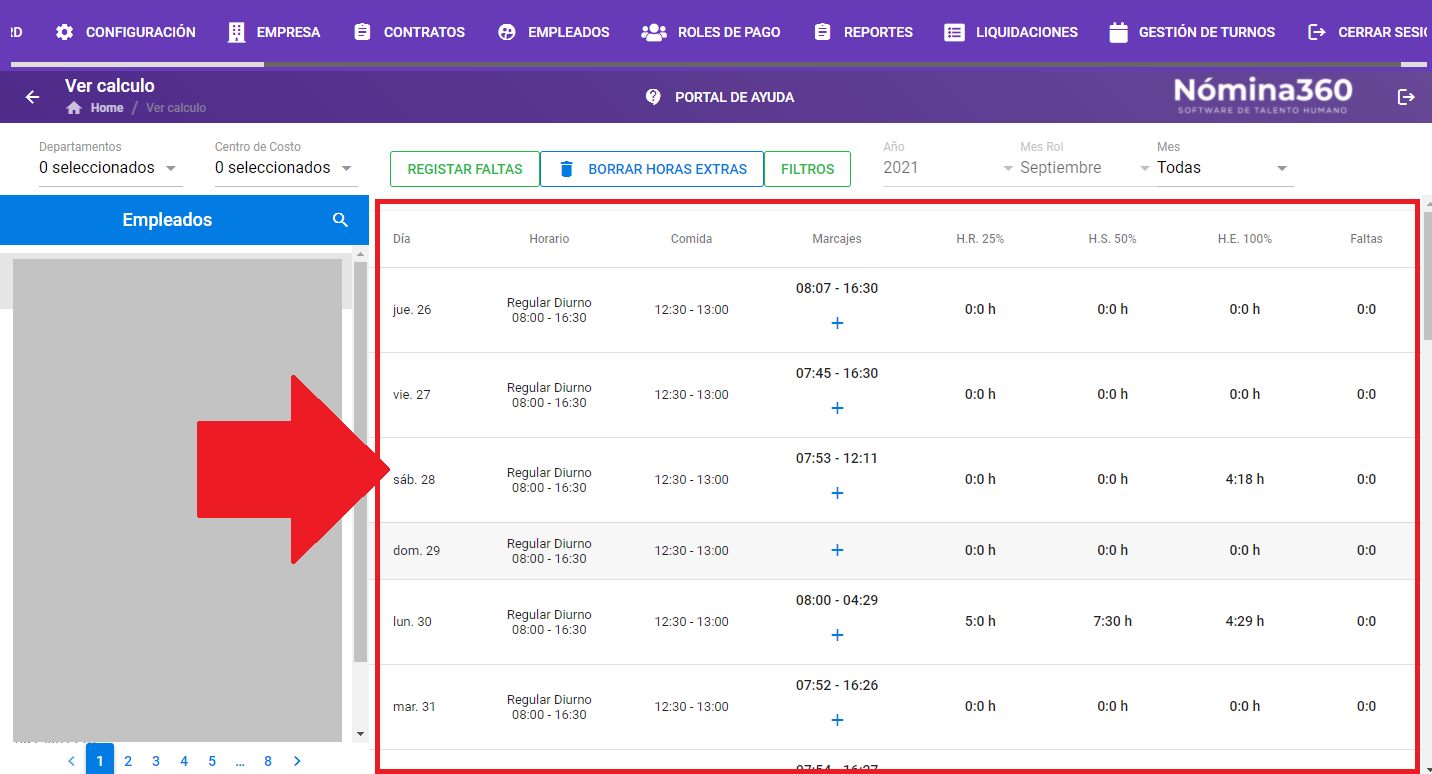Click the employee list scrollbar

pyautogui.click(x=361, y=460)
